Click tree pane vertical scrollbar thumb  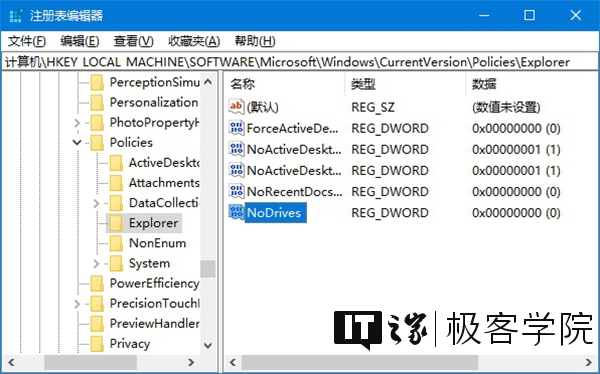(x=208, y=269)
